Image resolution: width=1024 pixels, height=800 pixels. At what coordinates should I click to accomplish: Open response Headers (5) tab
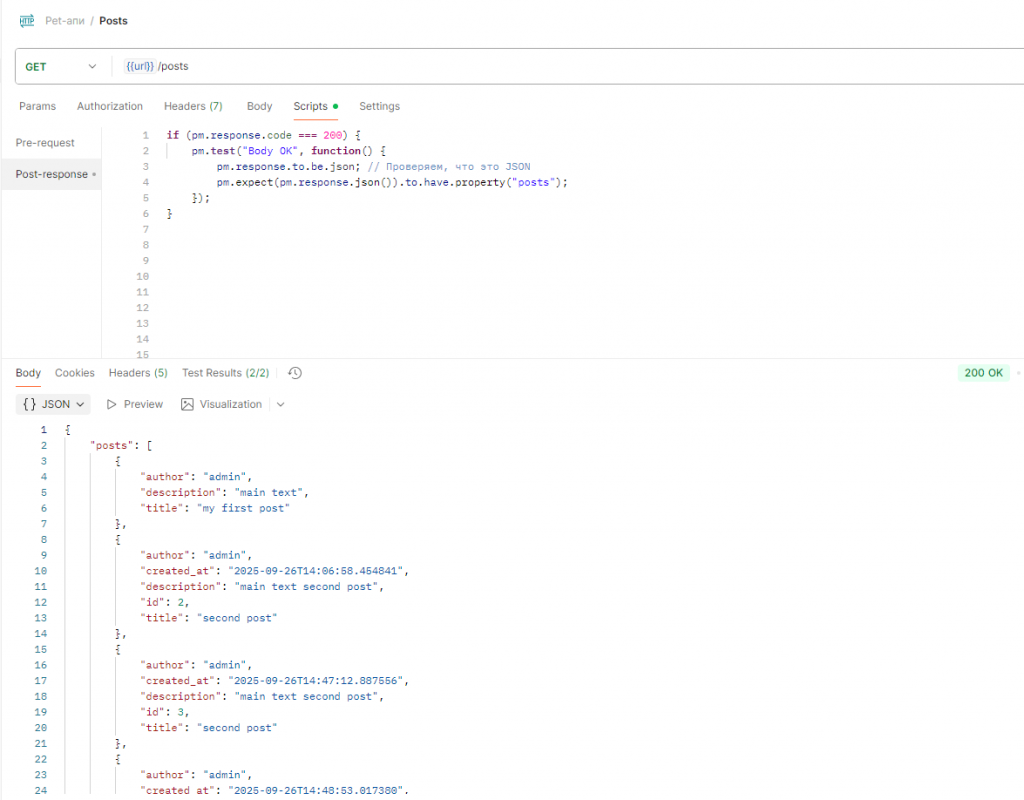pyautogui.click(x=138, y=373)
